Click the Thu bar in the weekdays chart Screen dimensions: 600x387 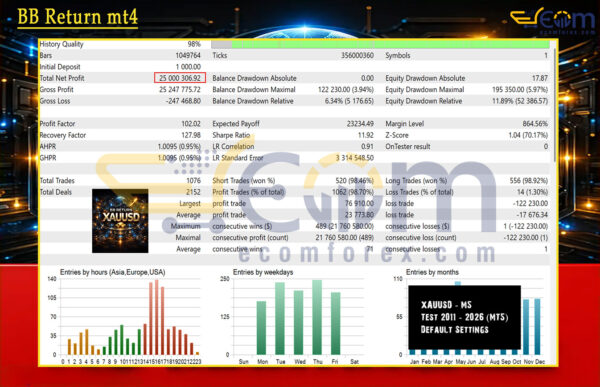point(317,317)
